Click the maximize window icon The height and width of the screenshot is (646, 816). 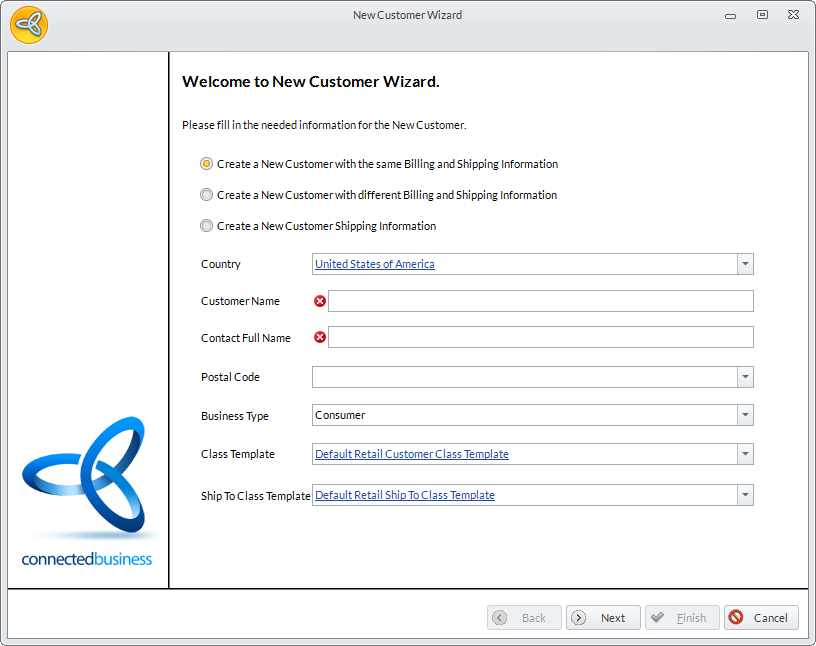[x=762, y=15]
